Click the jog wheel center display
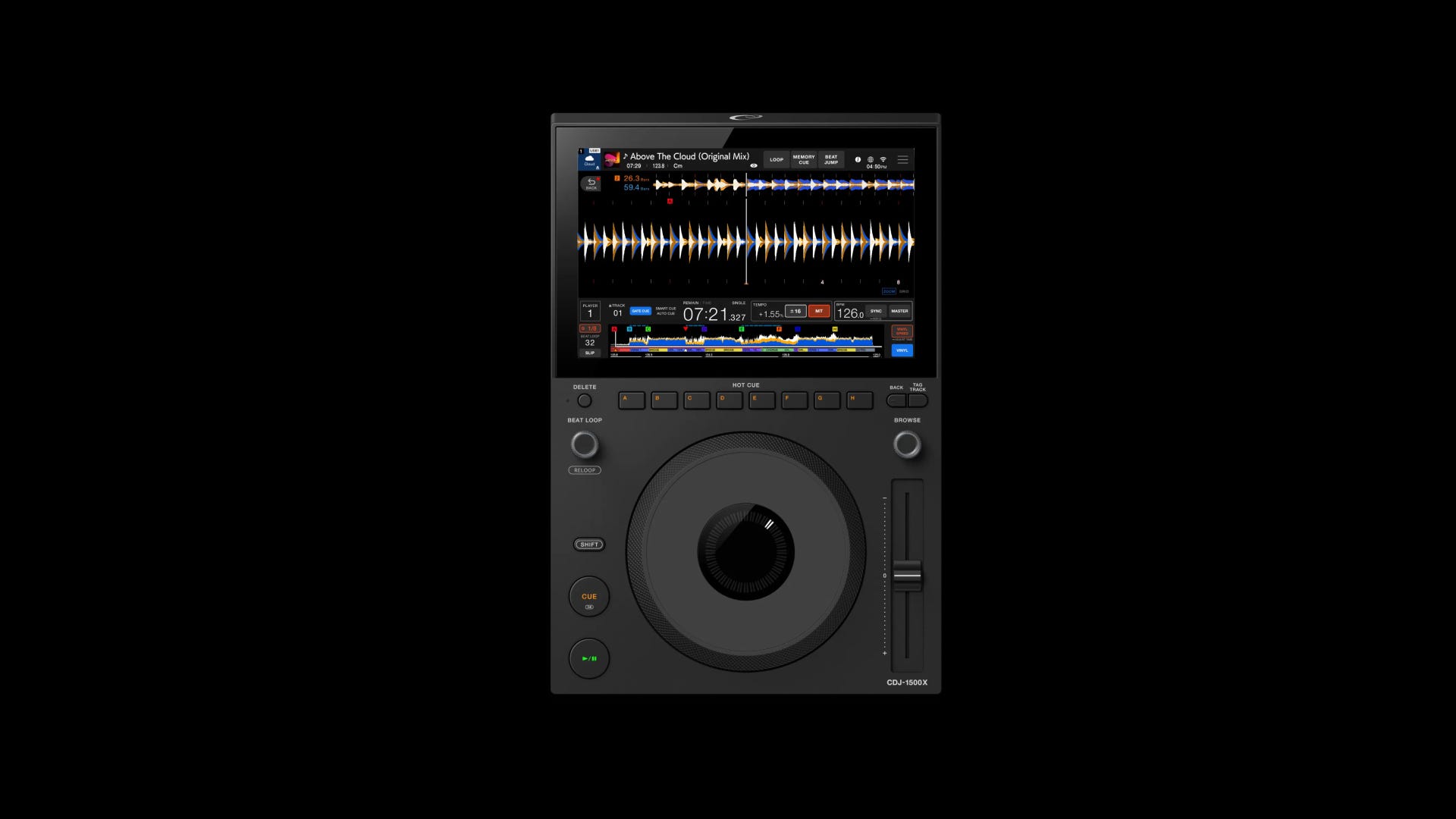Viewport: 1456px width, 819px height. click(x=746, y=552)
